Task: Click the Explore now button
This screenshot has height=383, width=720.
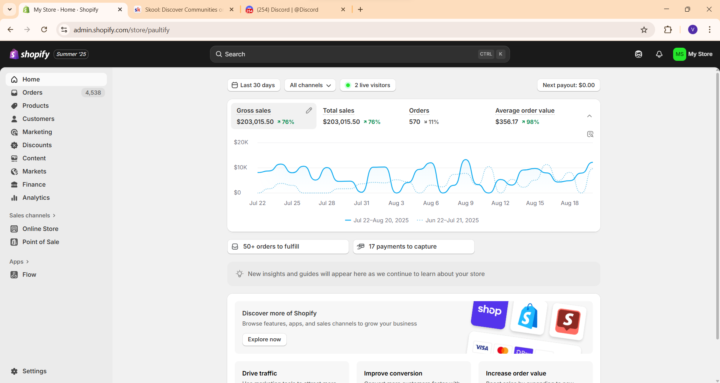Action: (264, 339)
